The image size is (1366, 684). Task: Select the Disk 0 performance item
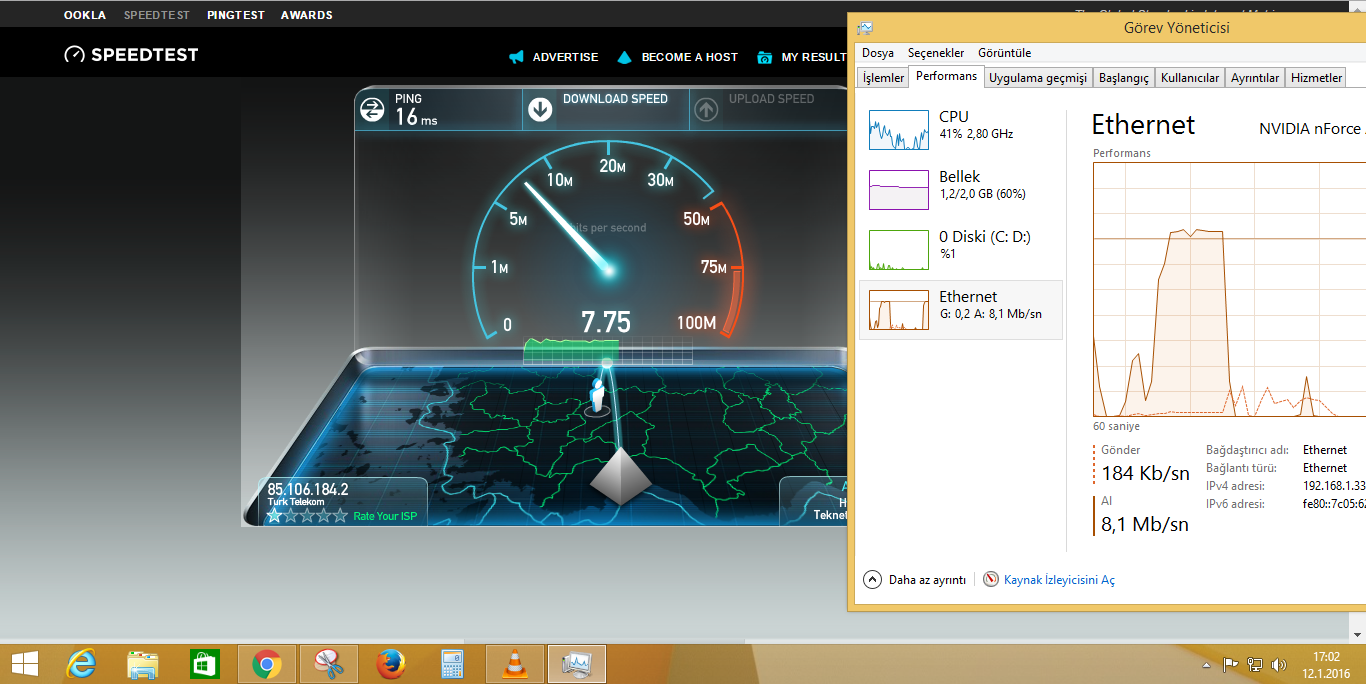960,250
